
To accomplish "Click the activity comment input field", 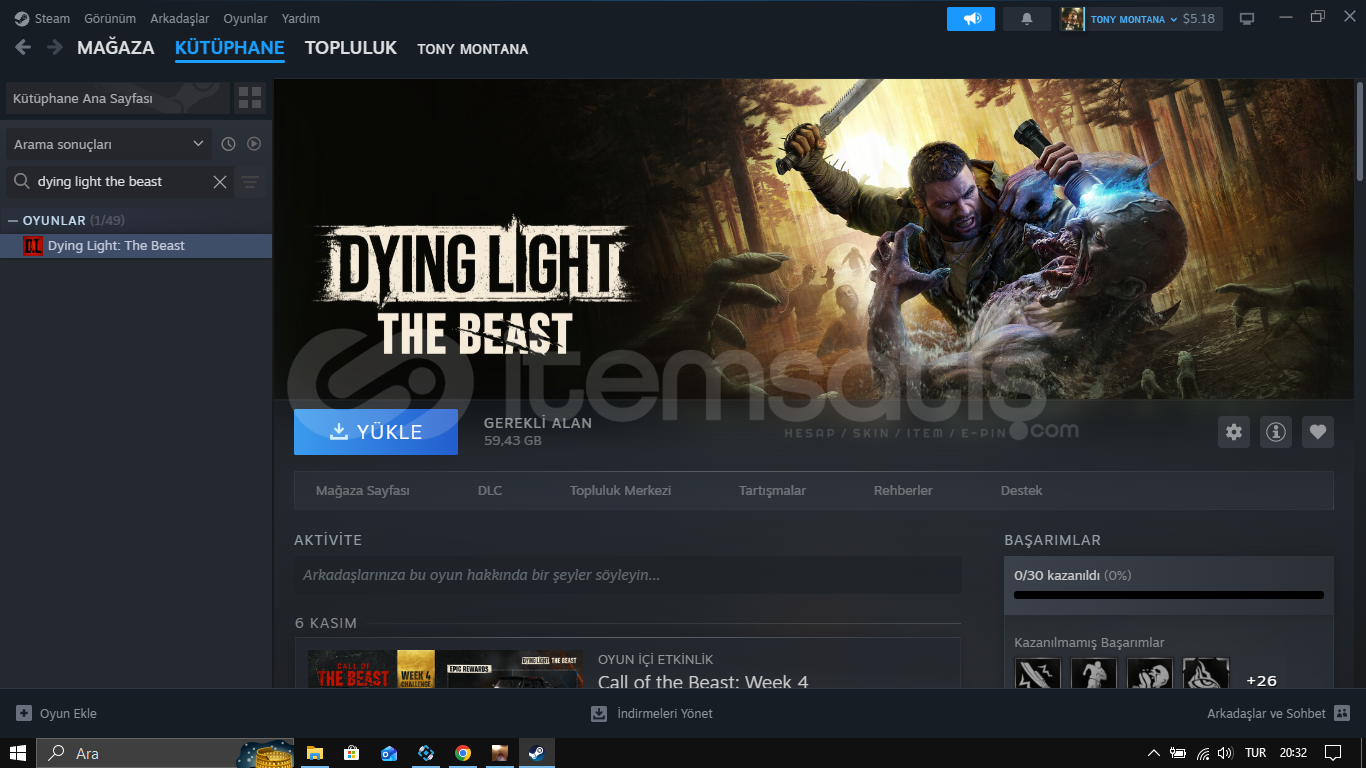I will (x=627, y=576).
